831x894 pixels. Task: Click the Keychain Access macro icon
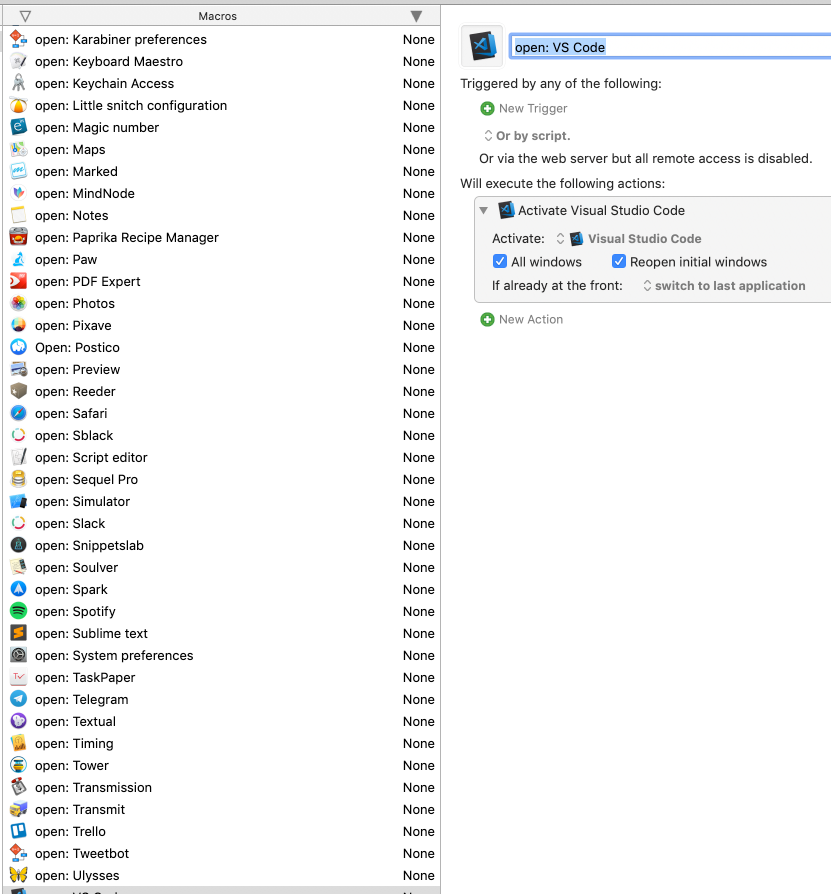point(19,83)
